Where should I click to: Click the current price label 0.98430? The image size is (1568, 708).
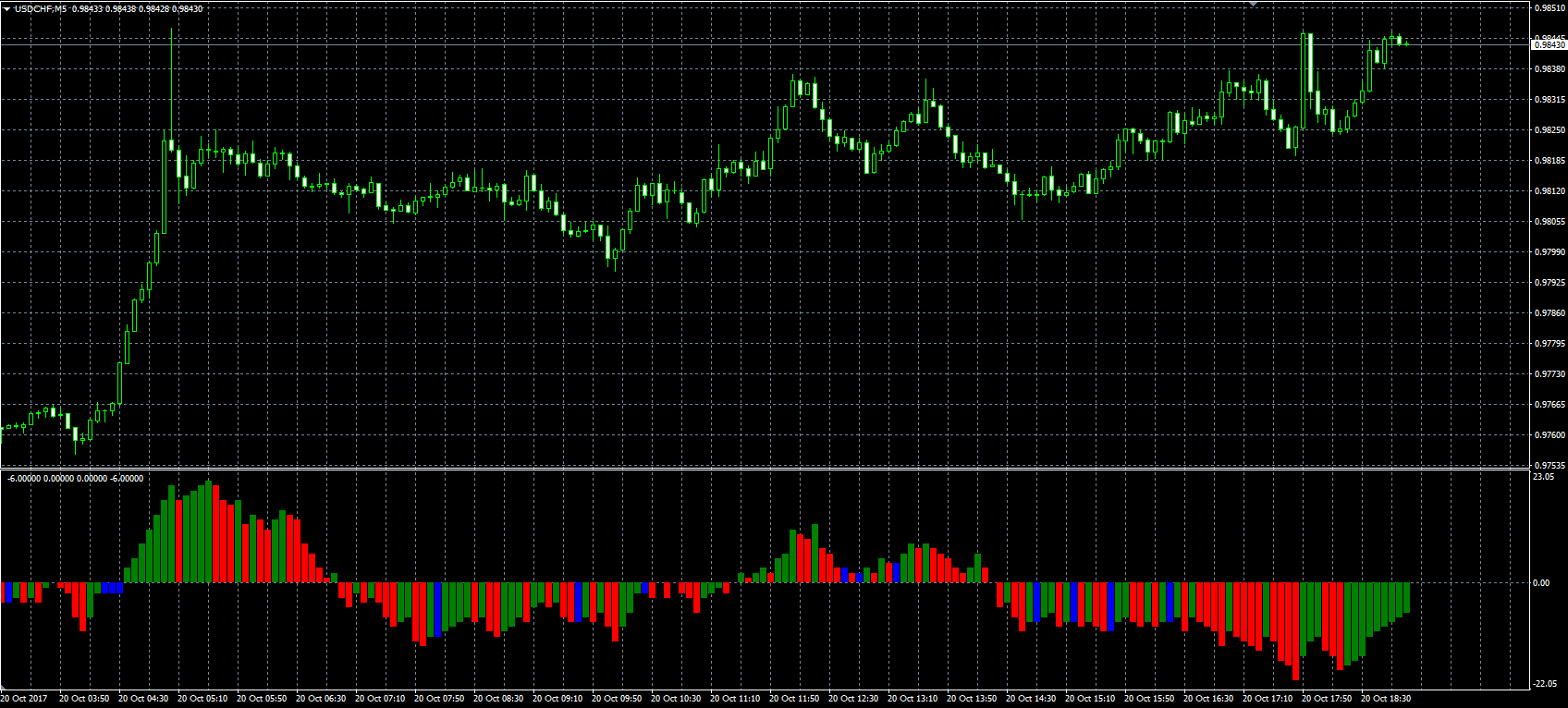(x=1549, y=44)
